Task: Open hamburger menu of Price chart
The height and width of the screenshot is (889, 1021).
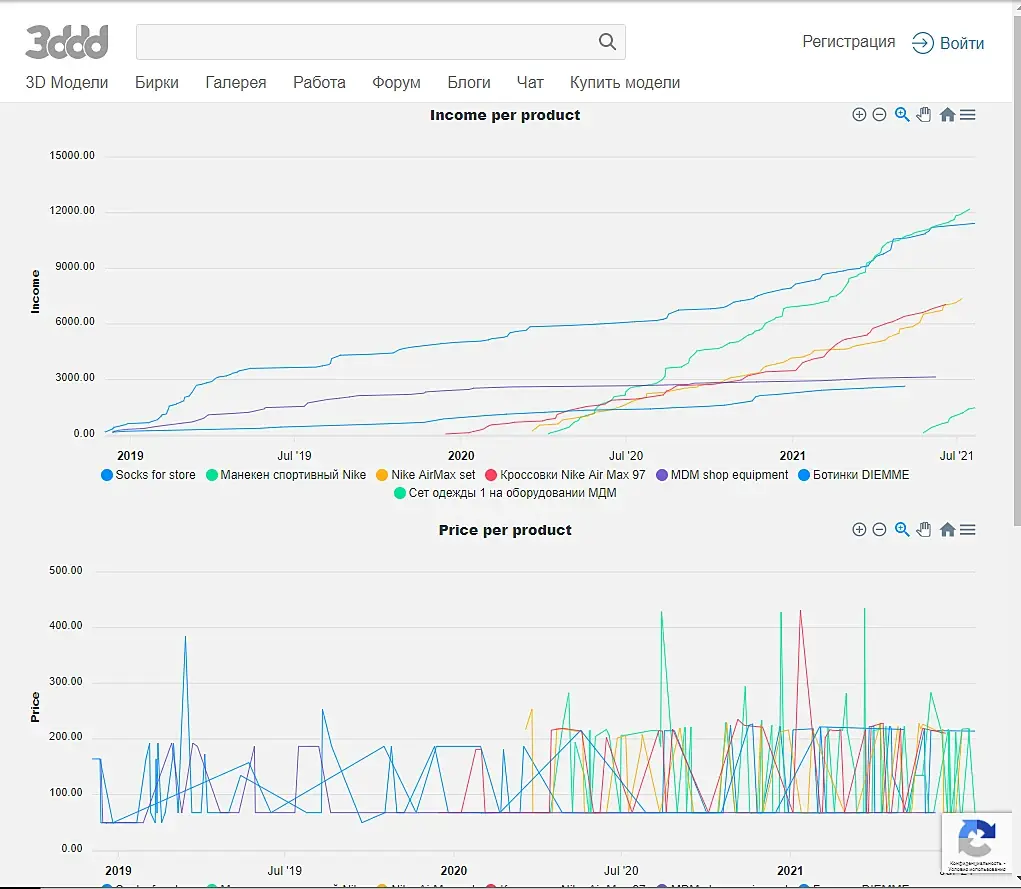Action: pyautogui.click(x=968, y=529)
